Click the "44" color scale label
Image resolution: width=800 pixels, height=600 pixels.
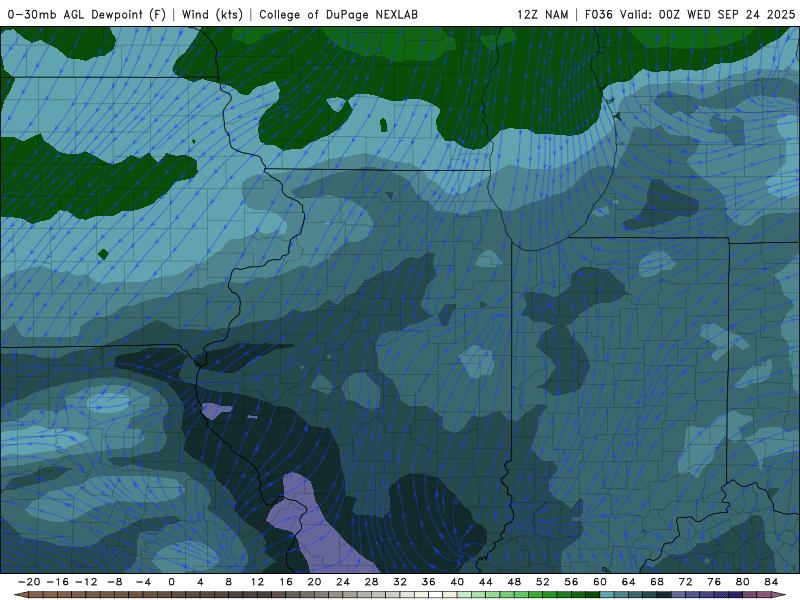[486, 582]
